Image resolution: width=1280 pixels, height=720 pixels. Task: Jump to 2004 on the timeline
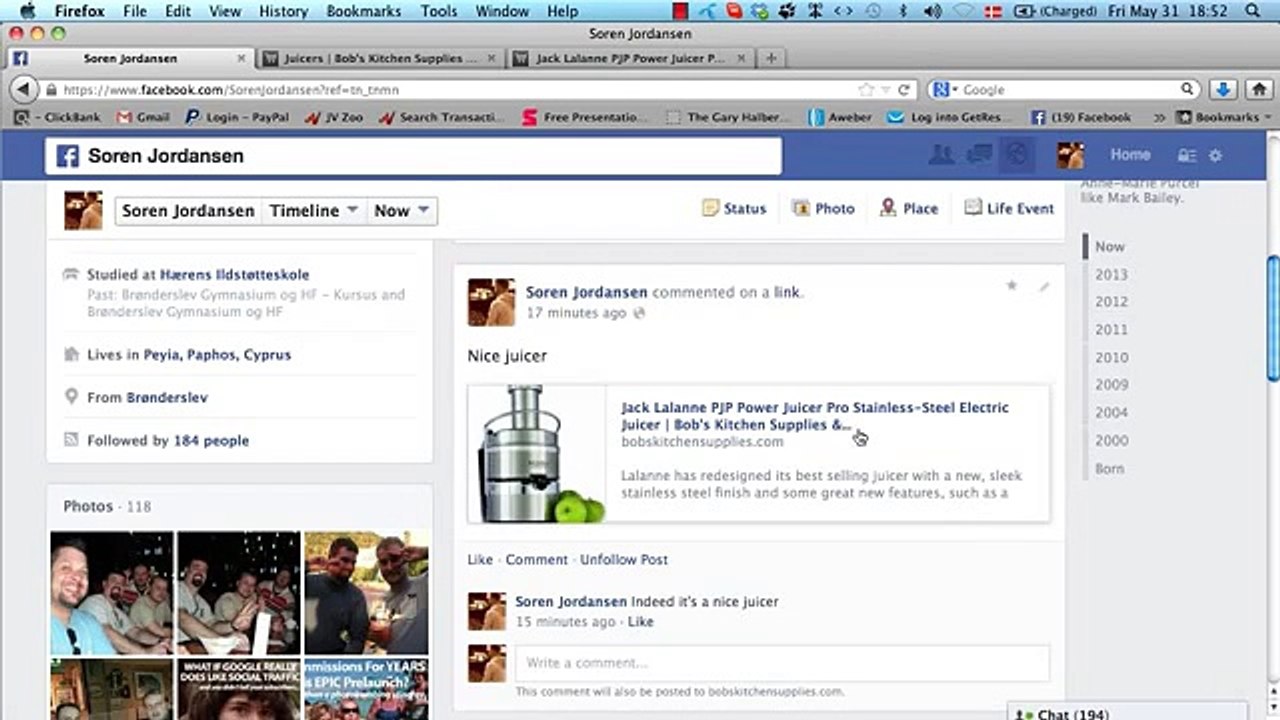pyautogui.click(x=1111, y=413)
